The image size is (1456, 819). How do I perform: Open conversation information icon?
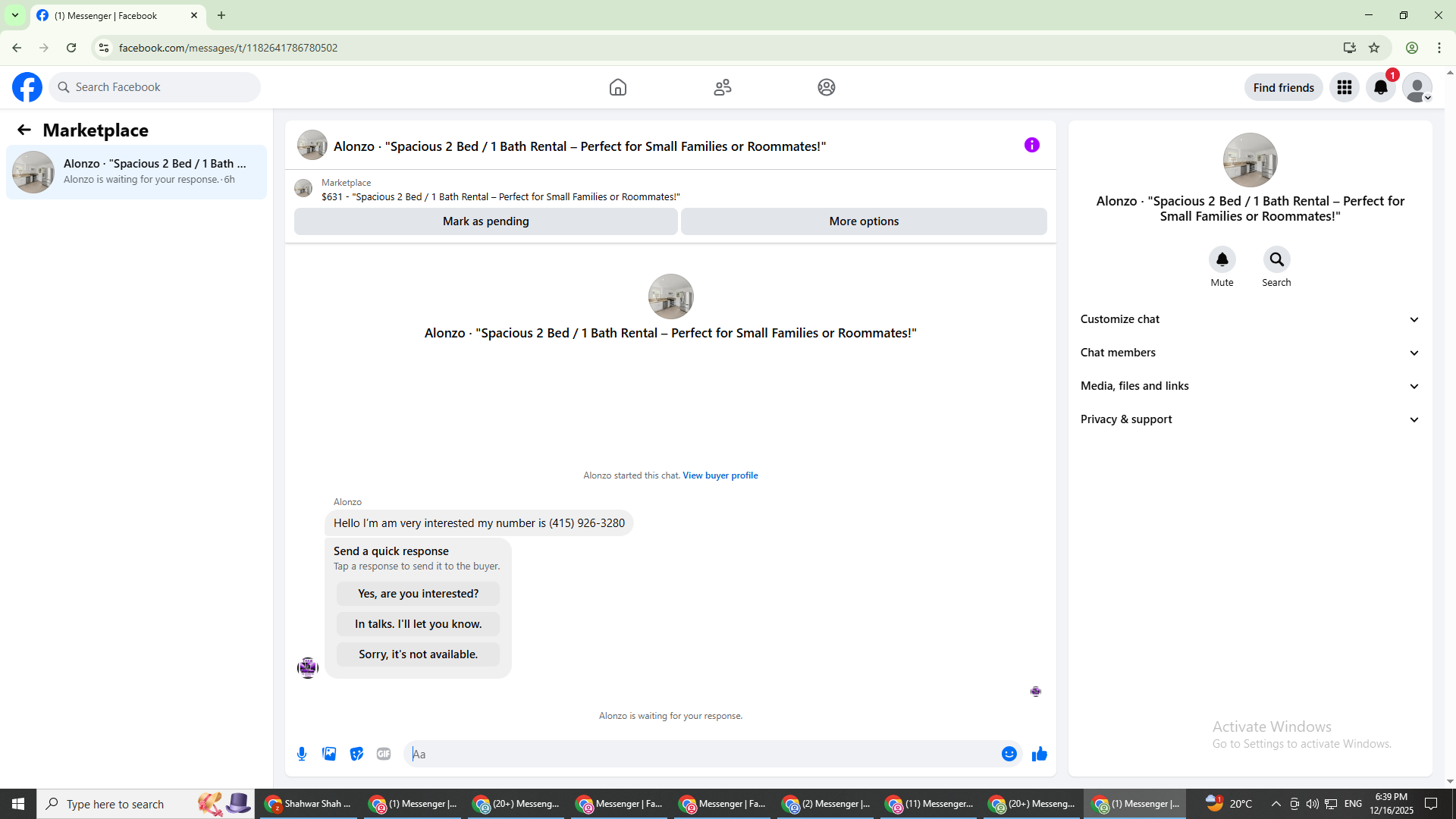[x=1032, y=145]
